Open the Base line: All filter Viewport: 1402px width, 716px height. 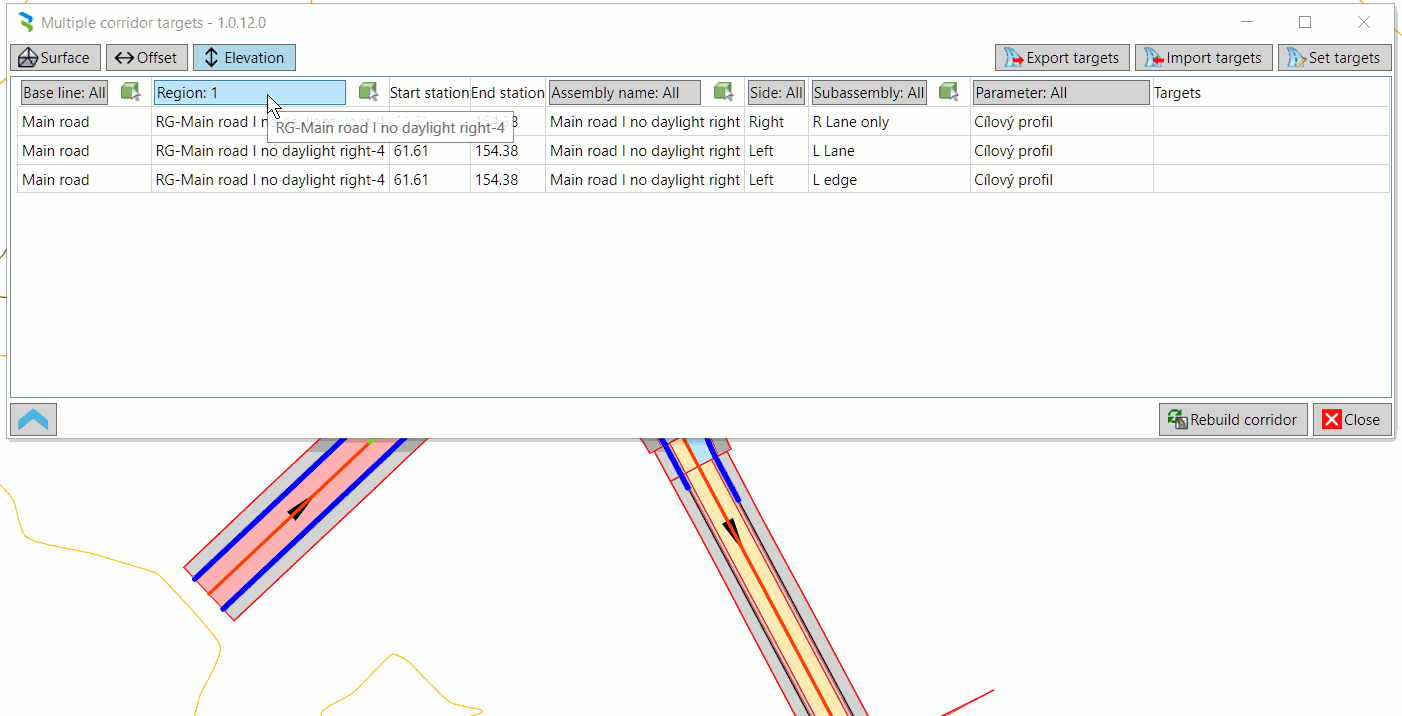[x=64, y=93]
